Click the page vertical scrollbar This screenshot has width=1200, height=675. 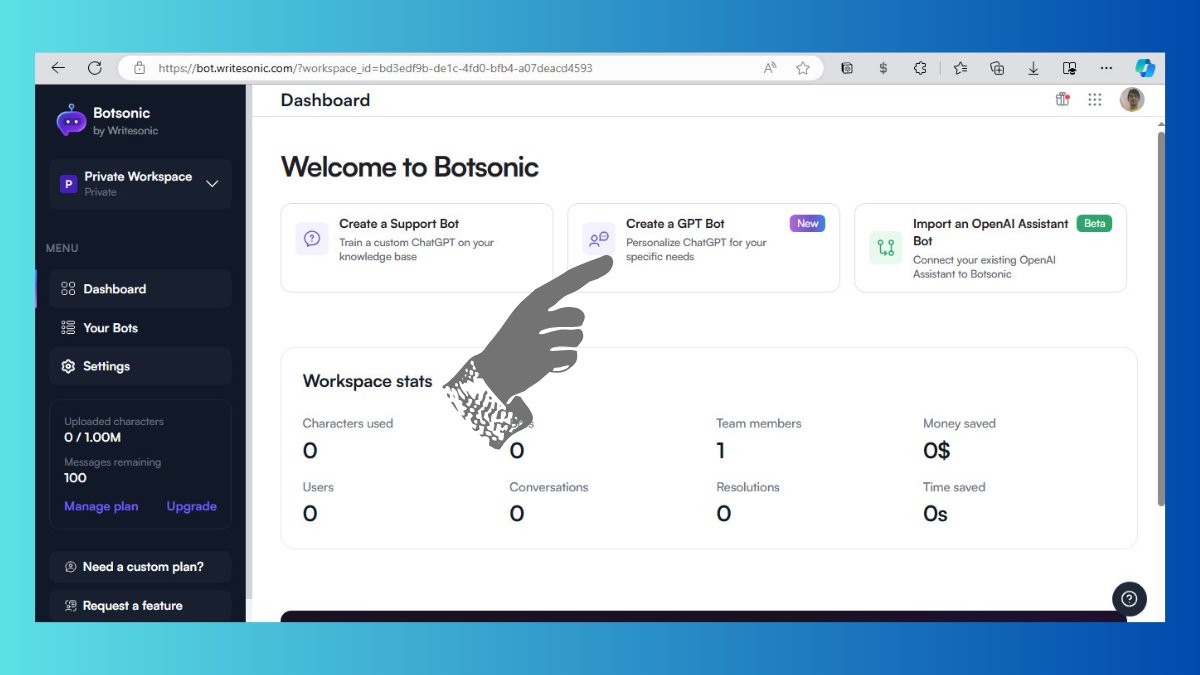[x=1160, y=318]
